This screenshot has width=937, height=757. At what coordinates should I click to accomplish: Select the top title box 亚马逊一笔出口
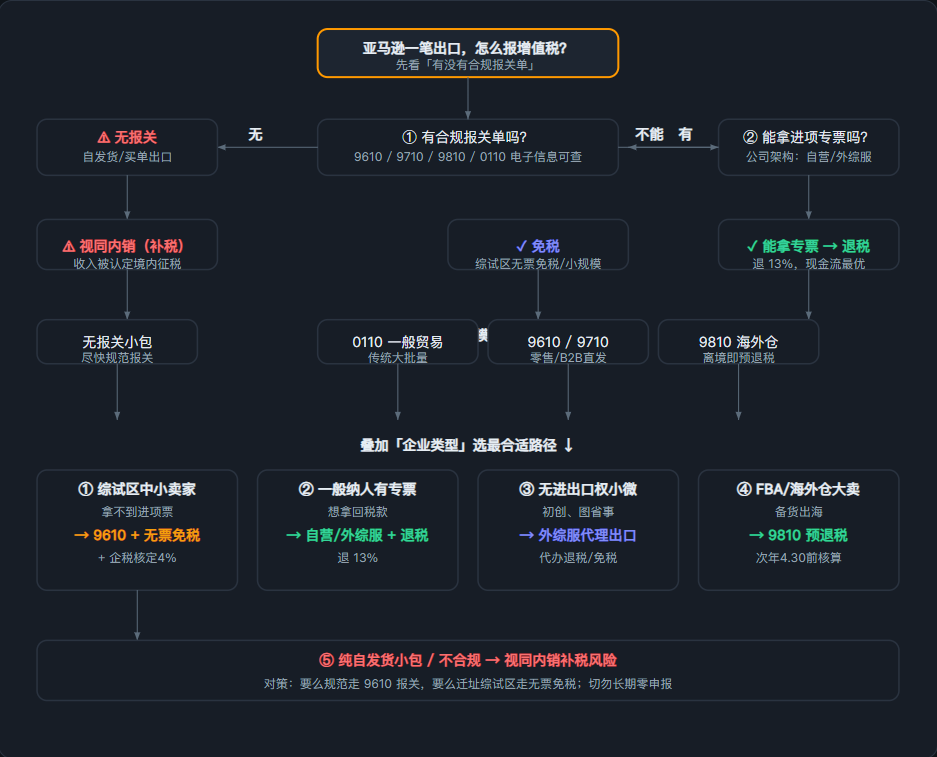[x=468, y=53]
